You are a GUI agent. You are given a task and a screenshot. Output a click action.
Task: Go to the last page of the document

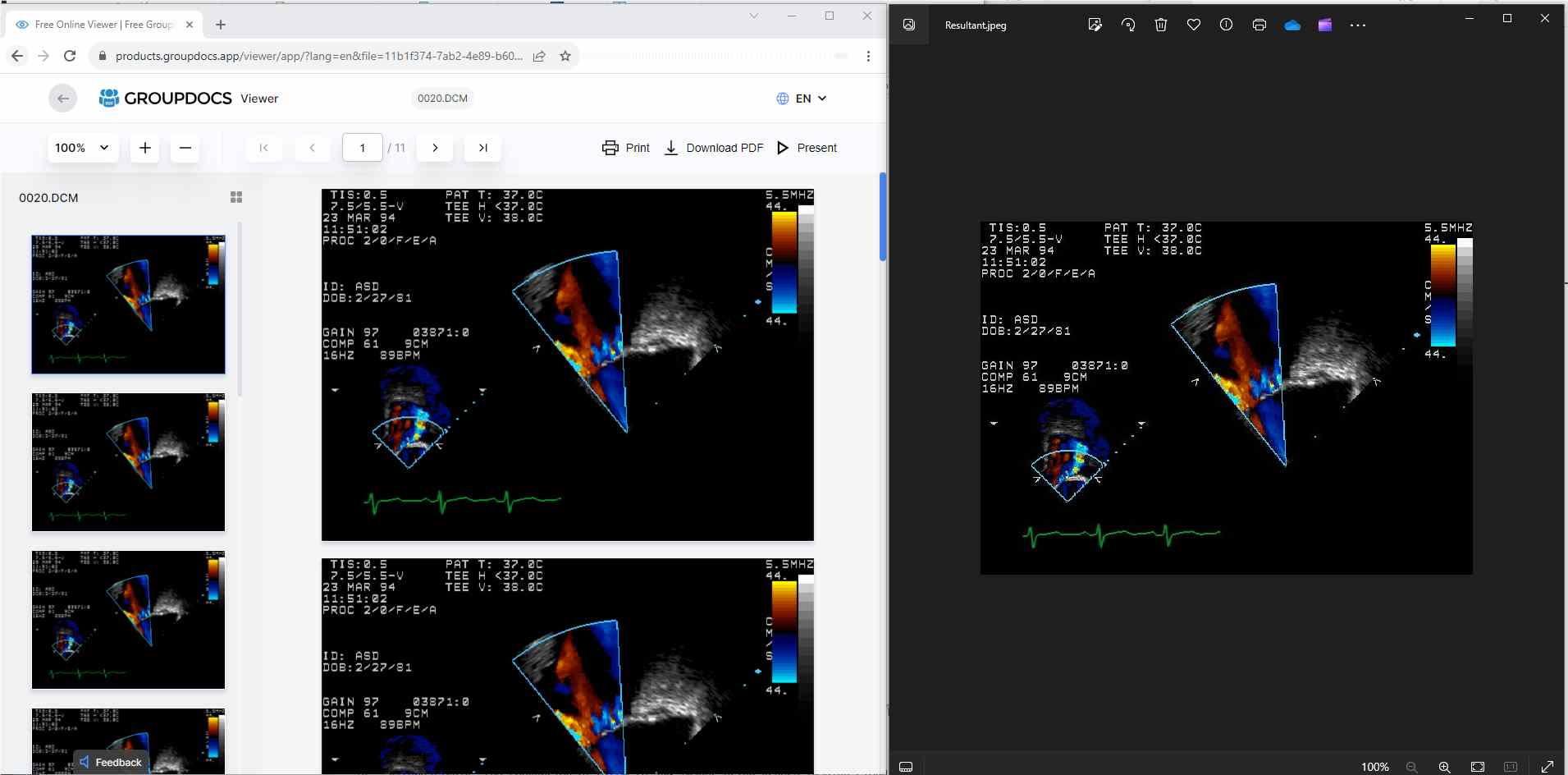[482, 148]
